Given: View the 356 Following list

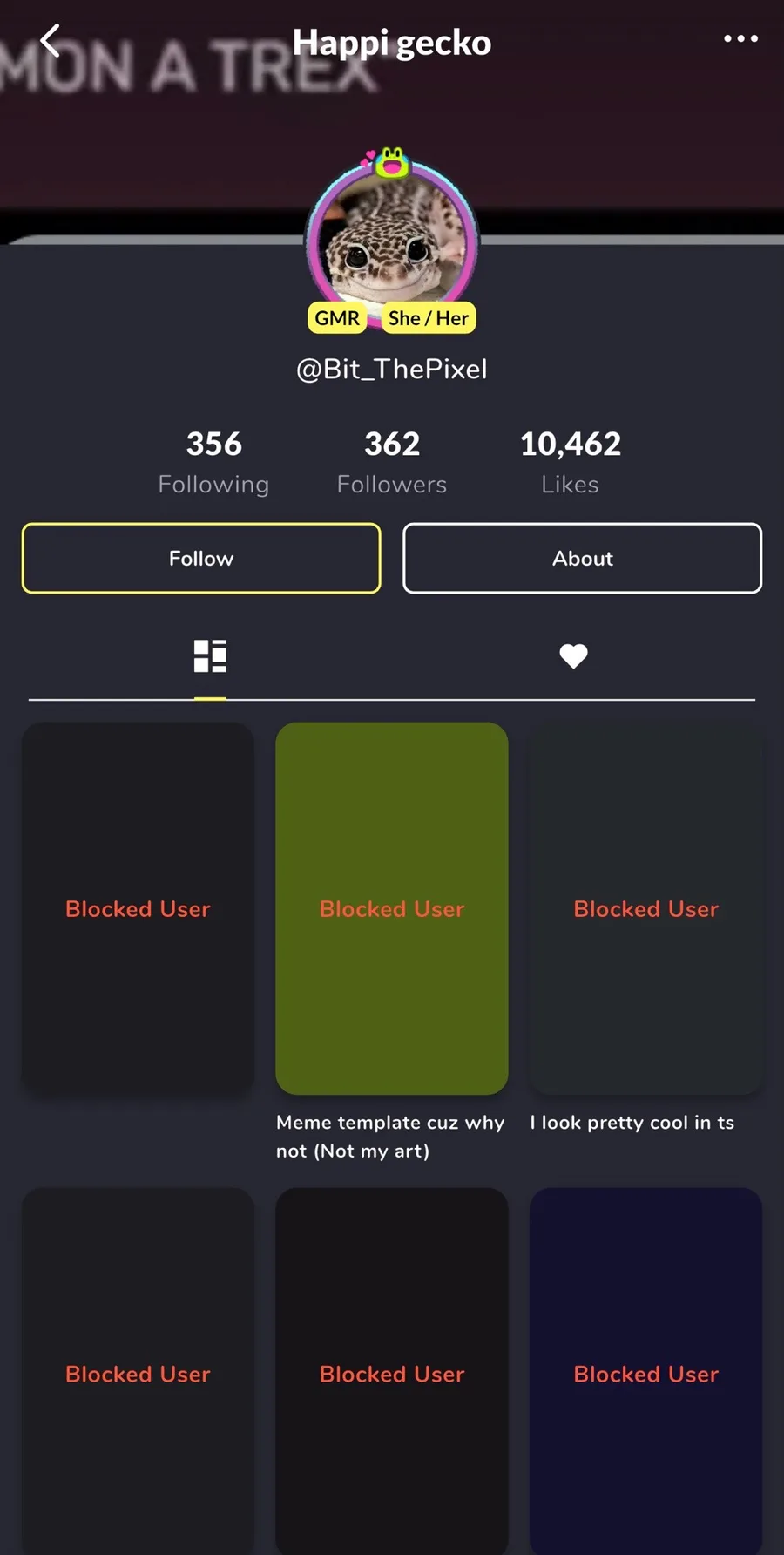Looking at the screenshot, I should [x=213, y=462].
